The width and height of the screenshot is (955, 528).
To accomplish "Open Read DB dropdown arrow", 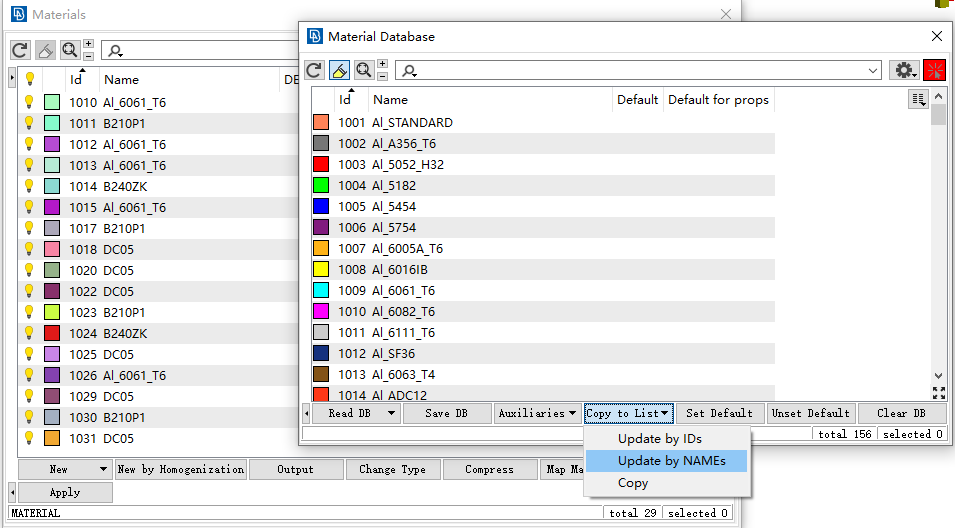I will pos(391,414).
